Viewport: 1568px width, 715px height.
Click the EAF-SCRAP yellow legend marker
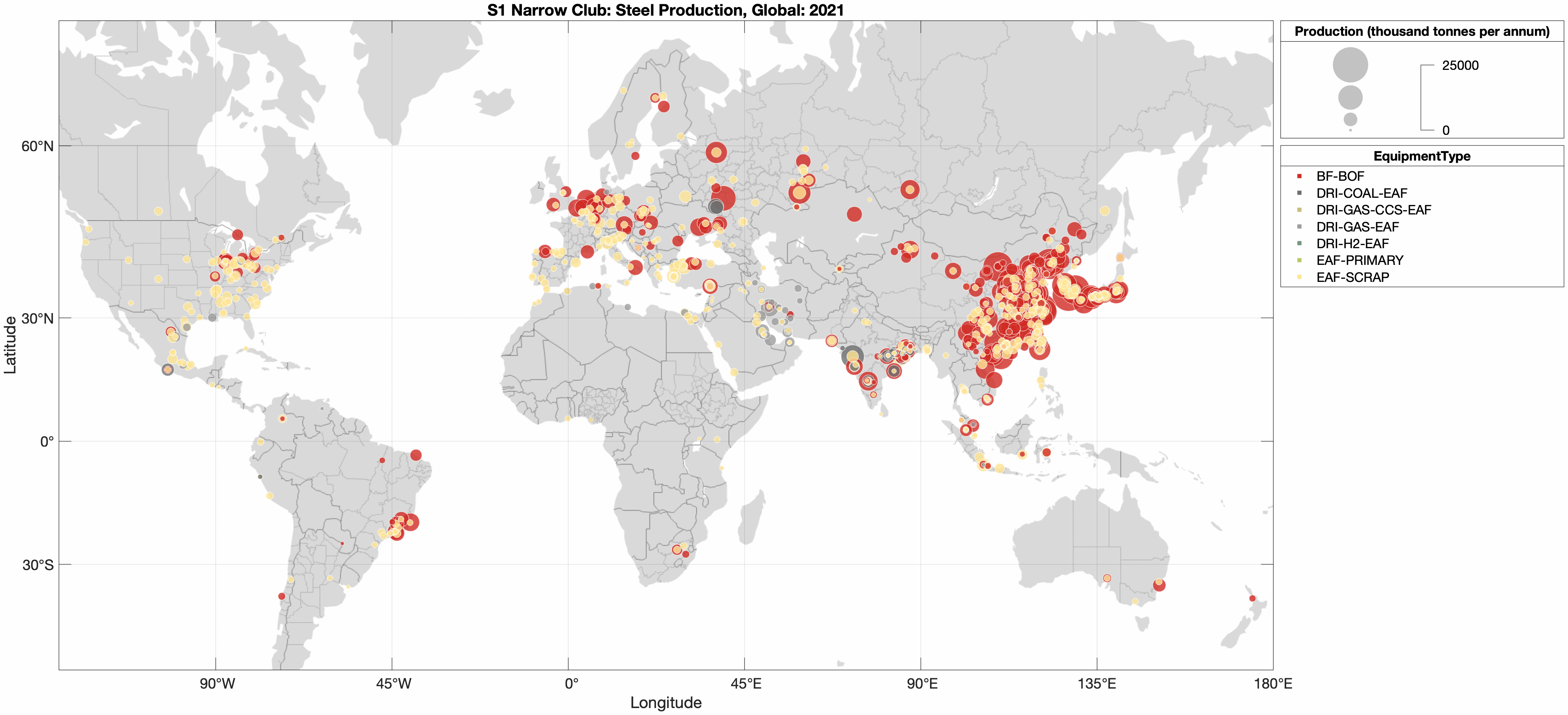pyautogui.click(x=1300, y=277)
